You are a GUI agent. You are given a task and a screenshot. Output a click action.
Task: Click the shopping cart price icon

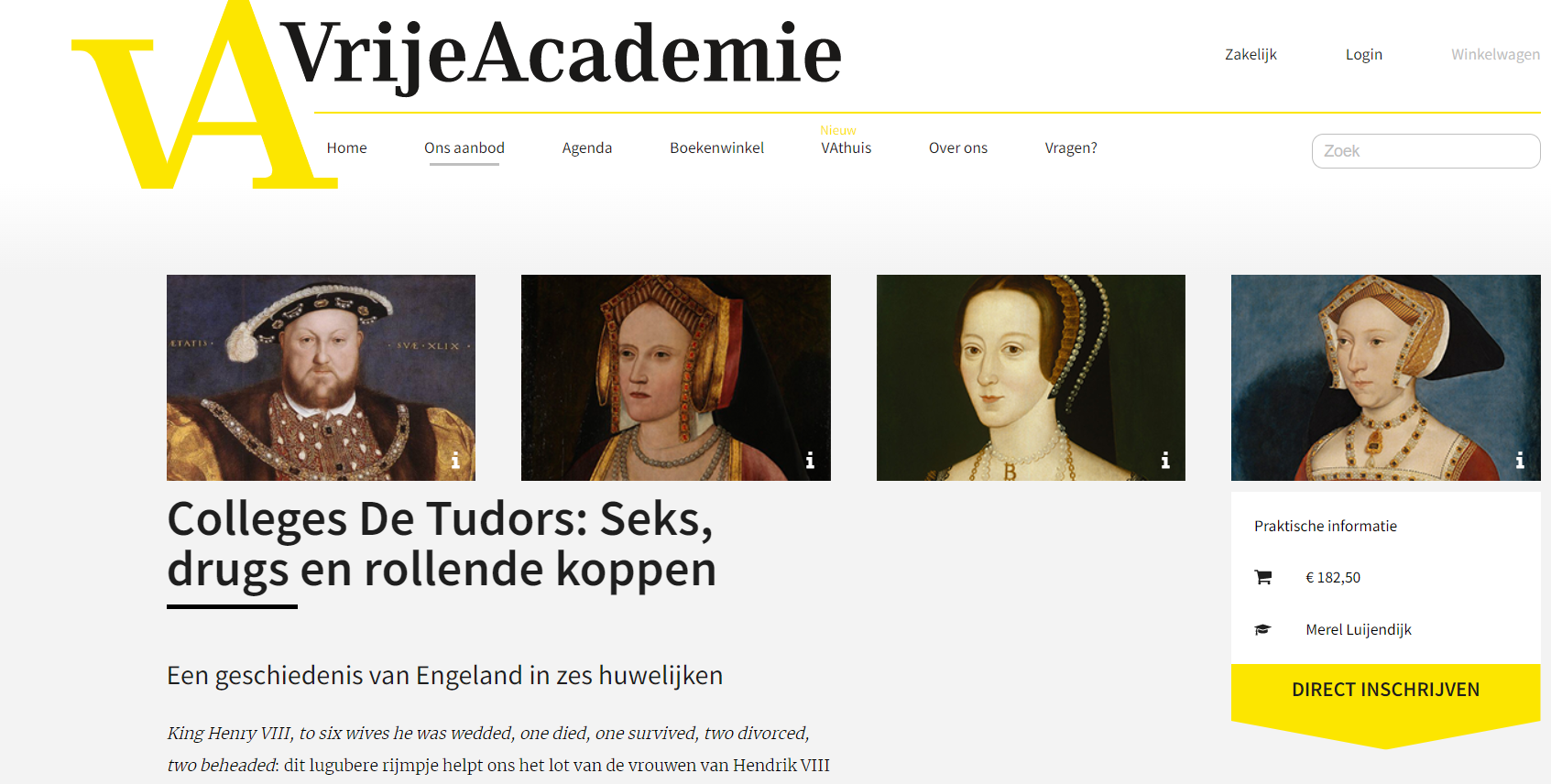[x=1263, y=577]
